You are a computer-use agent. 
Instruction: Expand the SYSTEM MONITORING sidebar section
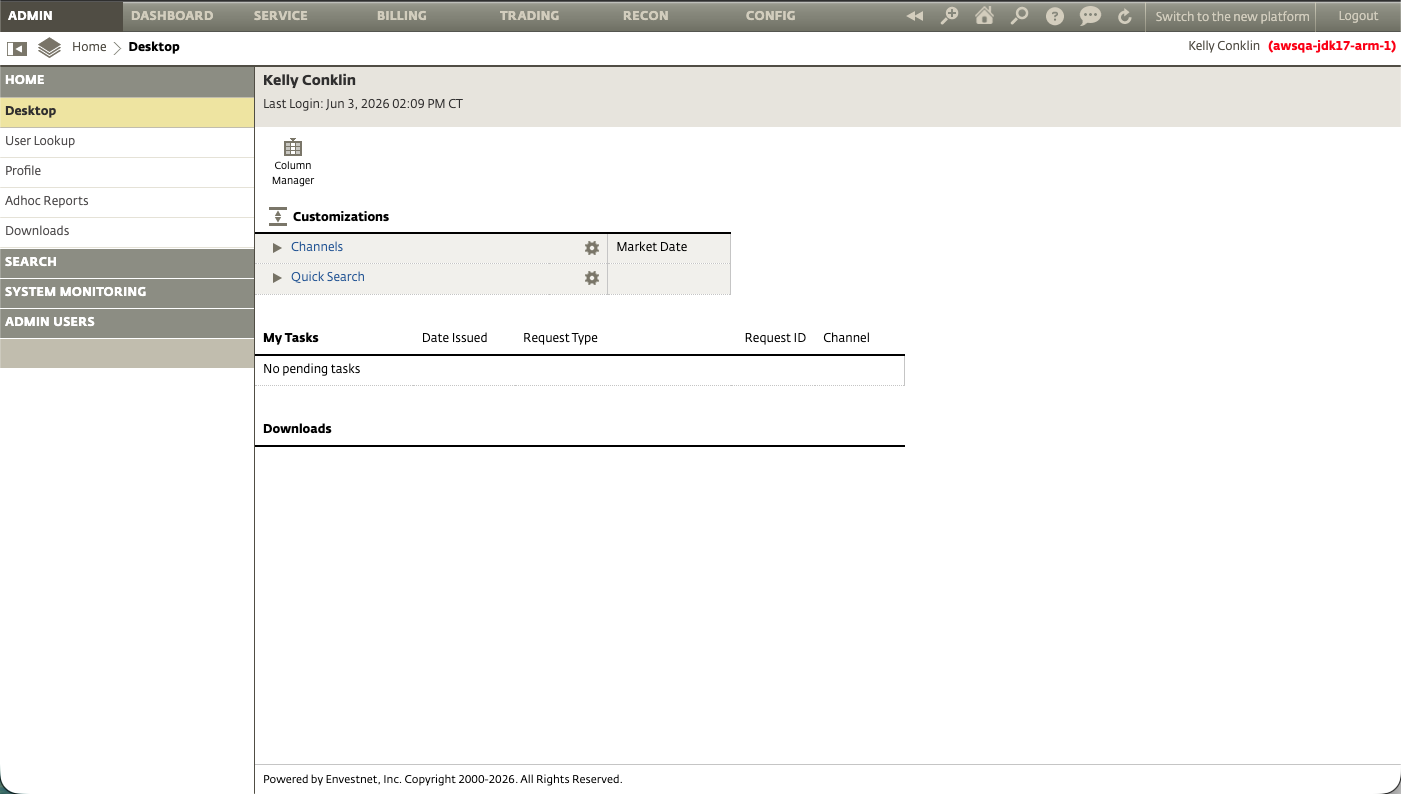(127, 292)
